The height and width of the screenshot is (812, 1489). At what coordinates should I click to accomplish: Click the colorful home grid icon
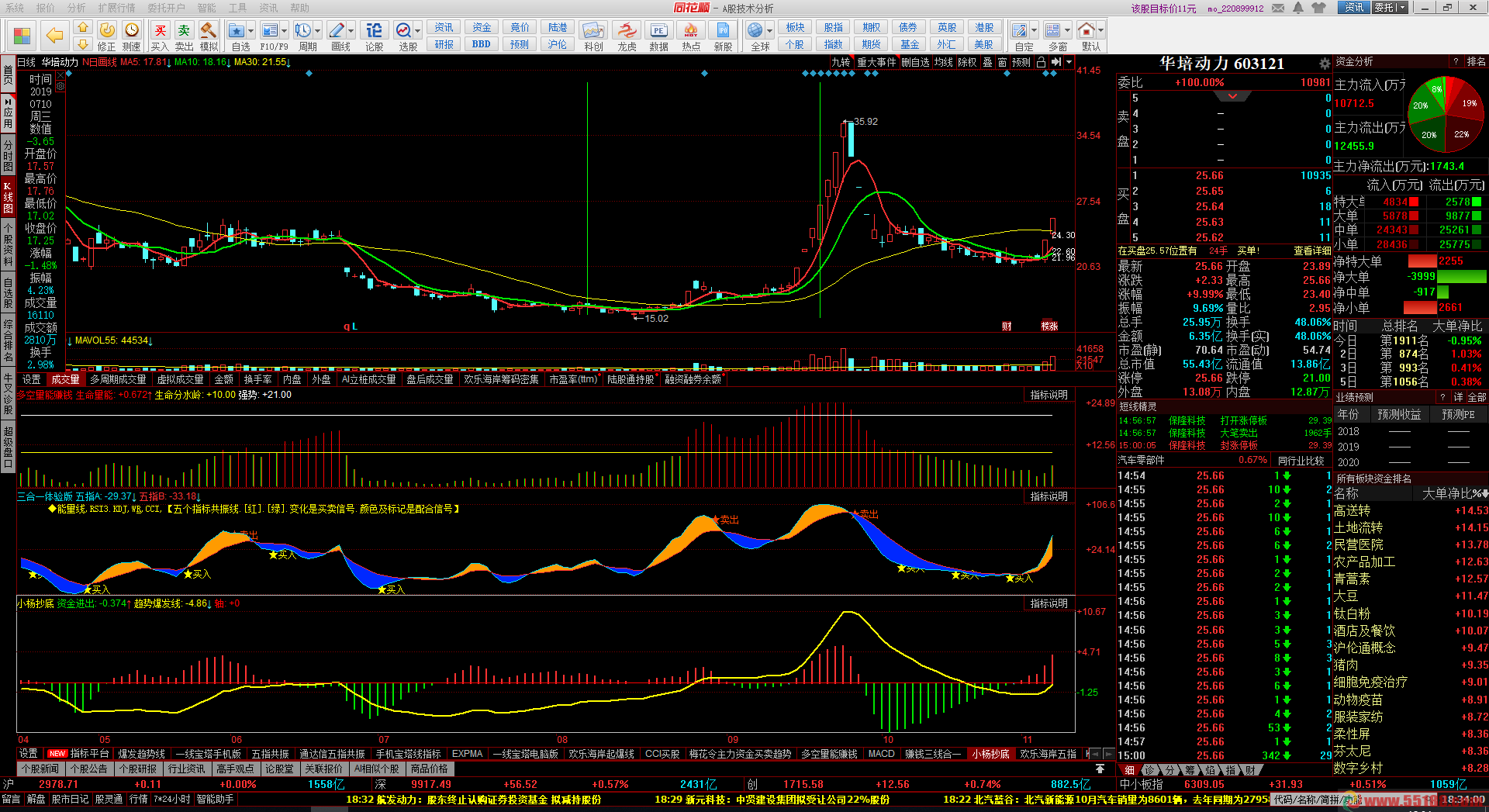coord(22,36)
